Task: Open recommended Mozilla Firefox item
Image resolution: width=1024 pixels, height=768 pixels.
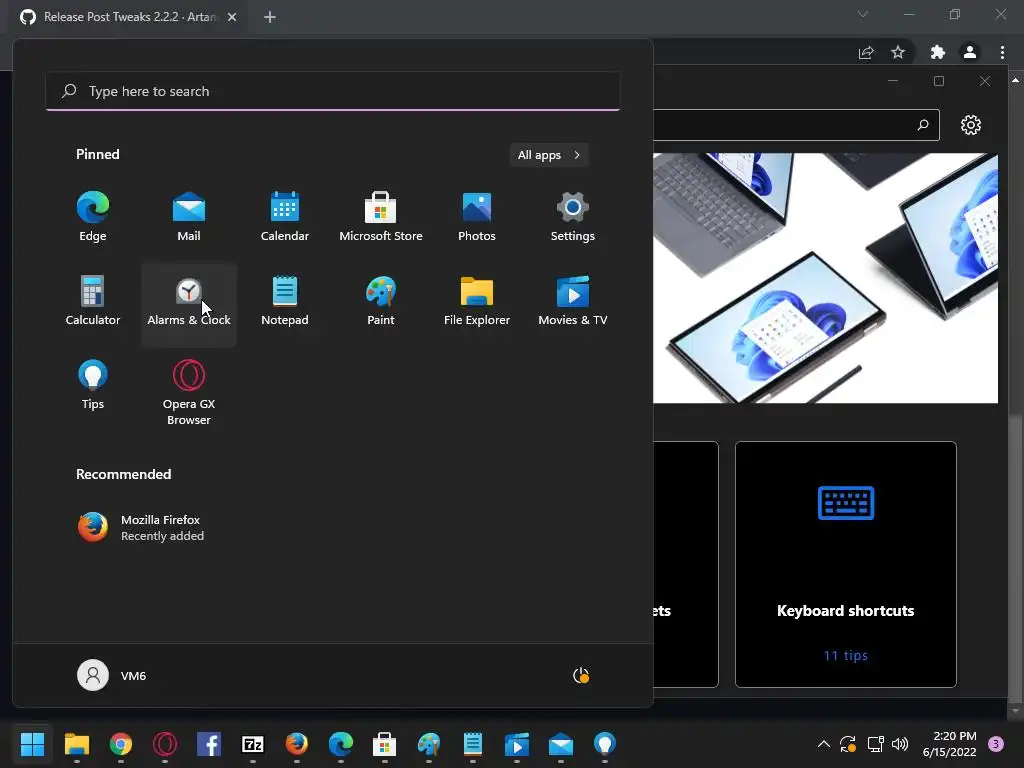Action: tap(141, 527)
